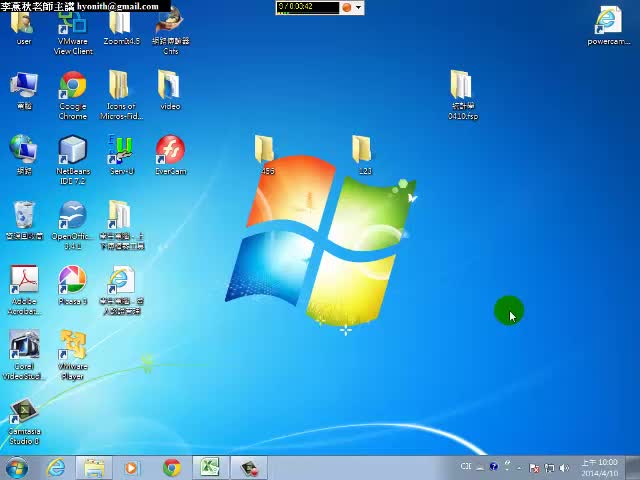Open the Serv-U shortcut
640x480 pixels.
point(121,155)
